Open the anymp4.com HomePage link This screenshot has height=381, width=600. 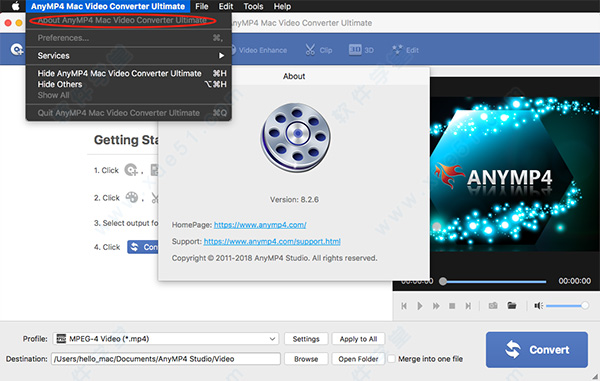tap(260, 225)
